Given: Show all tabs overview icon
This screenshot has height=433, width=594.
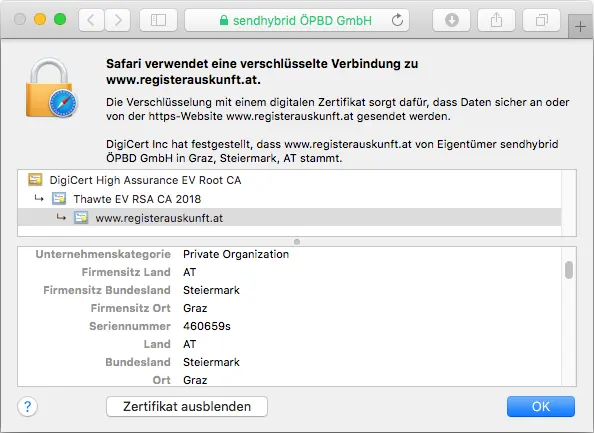Looking at the screenshot, I should (541, 20).
